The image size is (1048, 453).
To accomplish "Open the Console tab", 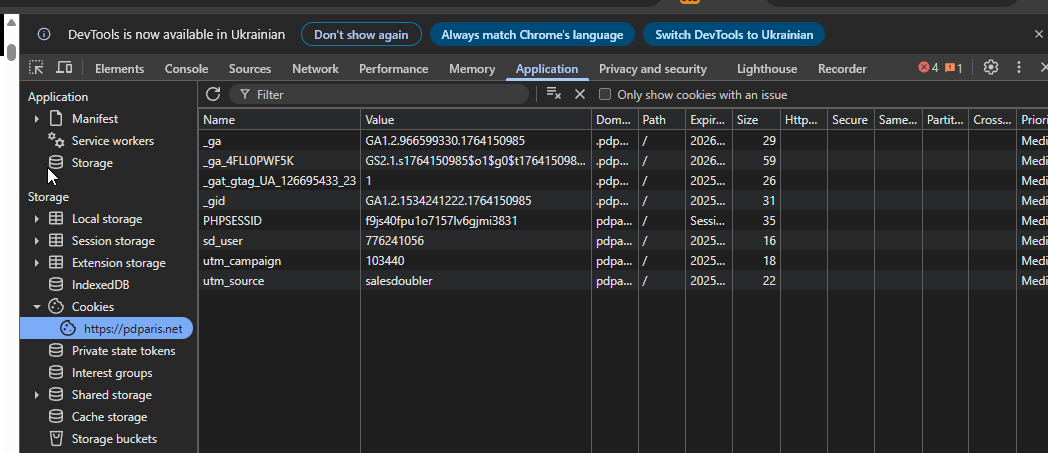I will (186, 69).
